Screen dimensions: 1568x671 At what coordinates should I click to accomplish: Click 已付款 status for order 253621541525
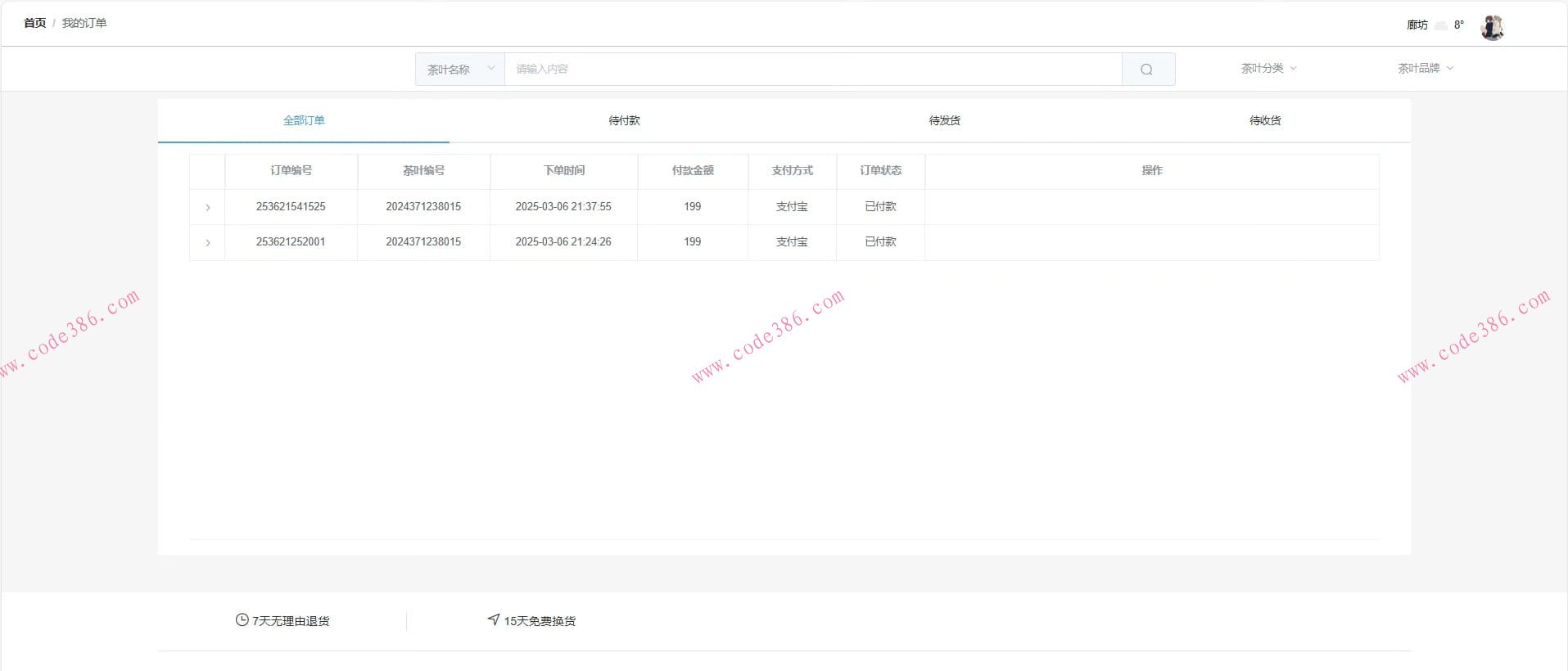(880, 207)
